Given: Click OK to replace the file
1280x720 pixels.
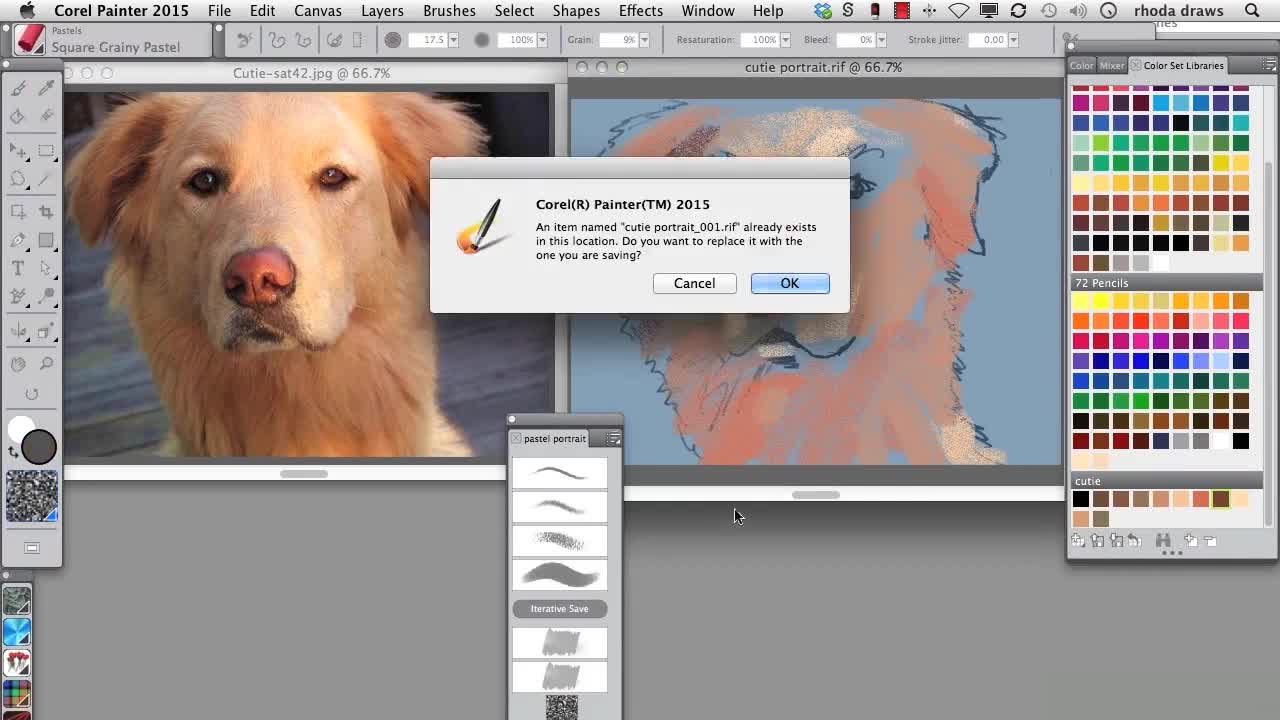Looking at the screenshot, I should [x=790, y=284].
